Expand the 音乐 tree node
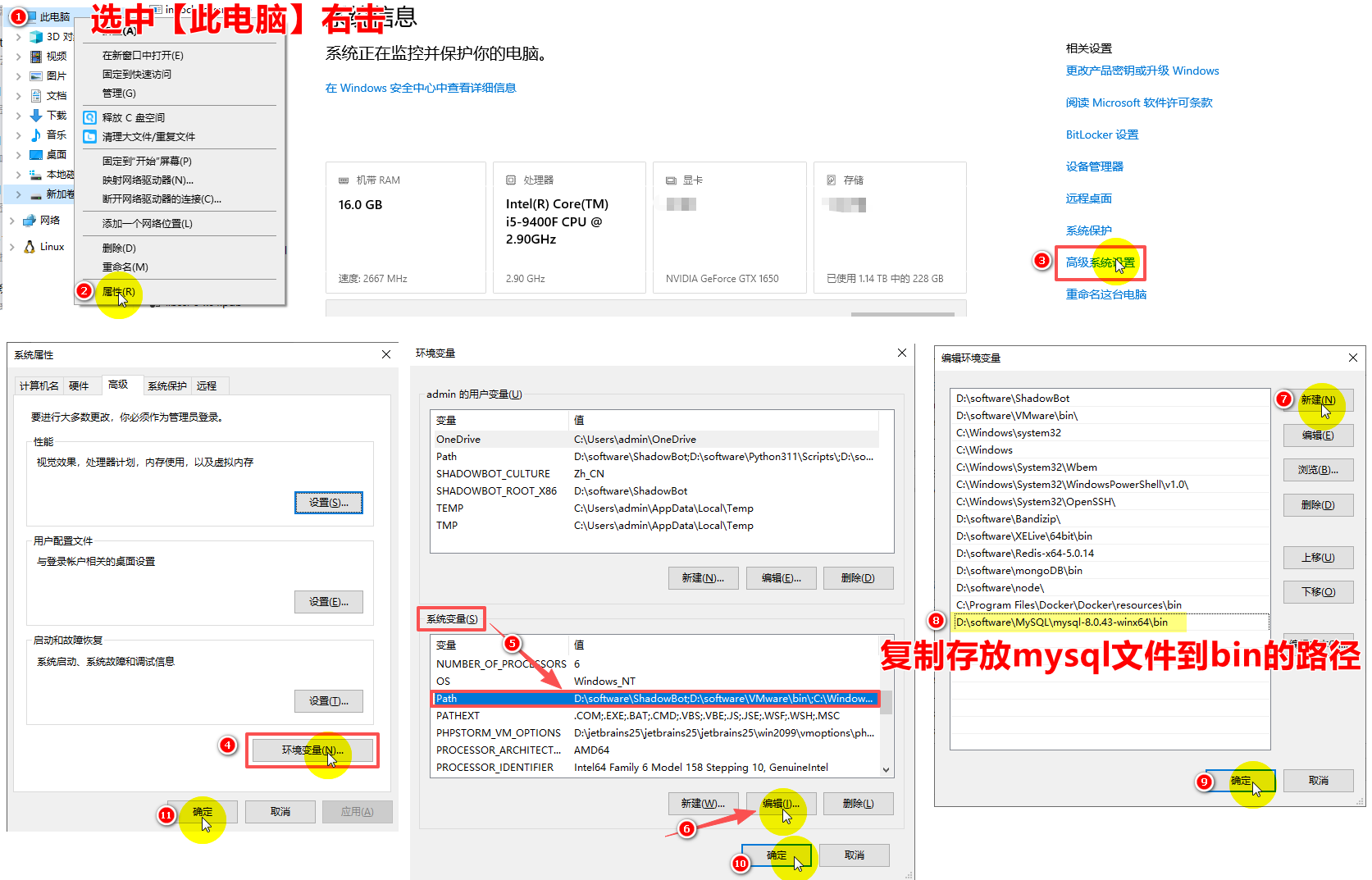Image resolution: width=1372 pixels, height=880 pixels. (19, 135)
